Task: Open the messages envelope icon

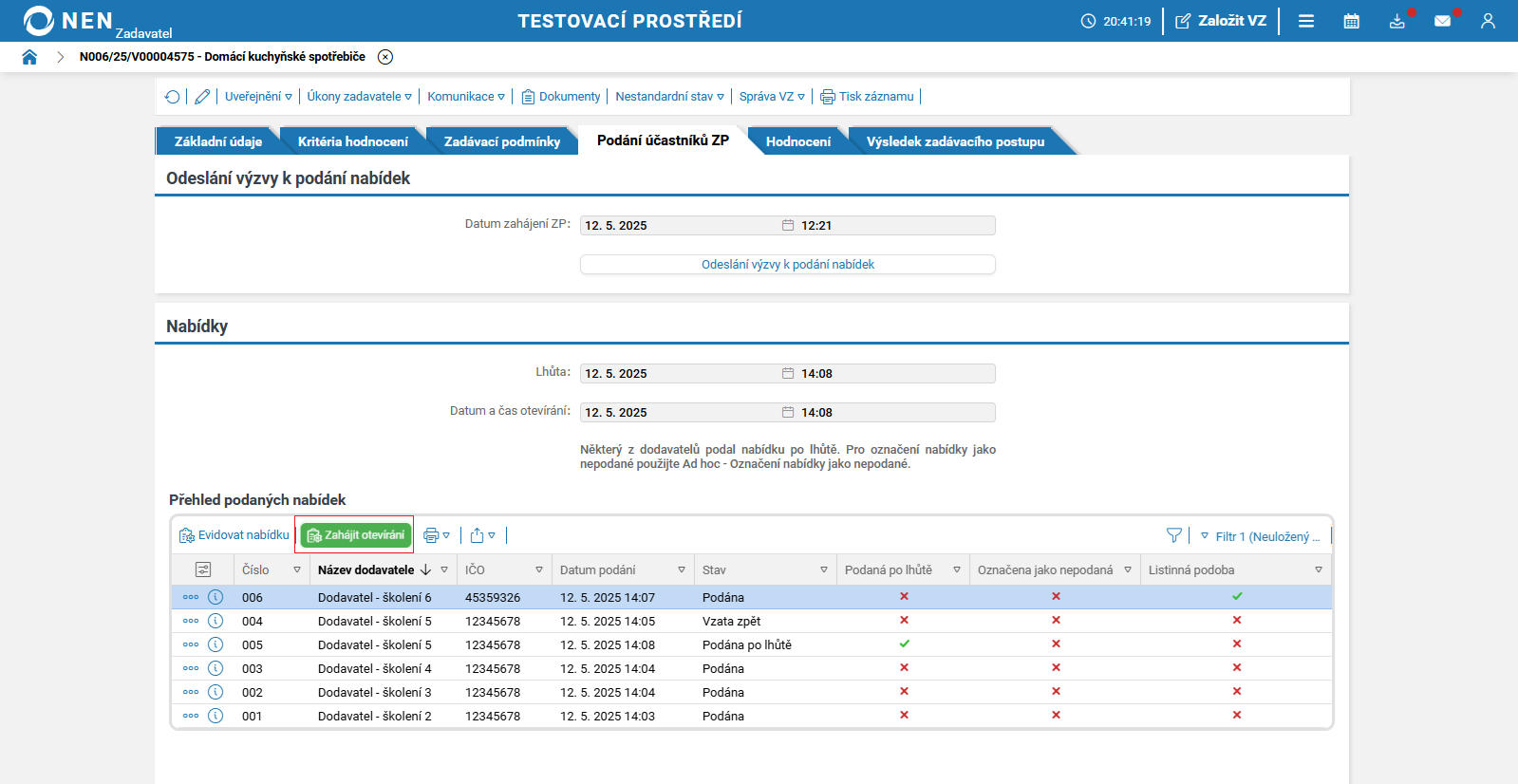Action: click(1442, 21)
